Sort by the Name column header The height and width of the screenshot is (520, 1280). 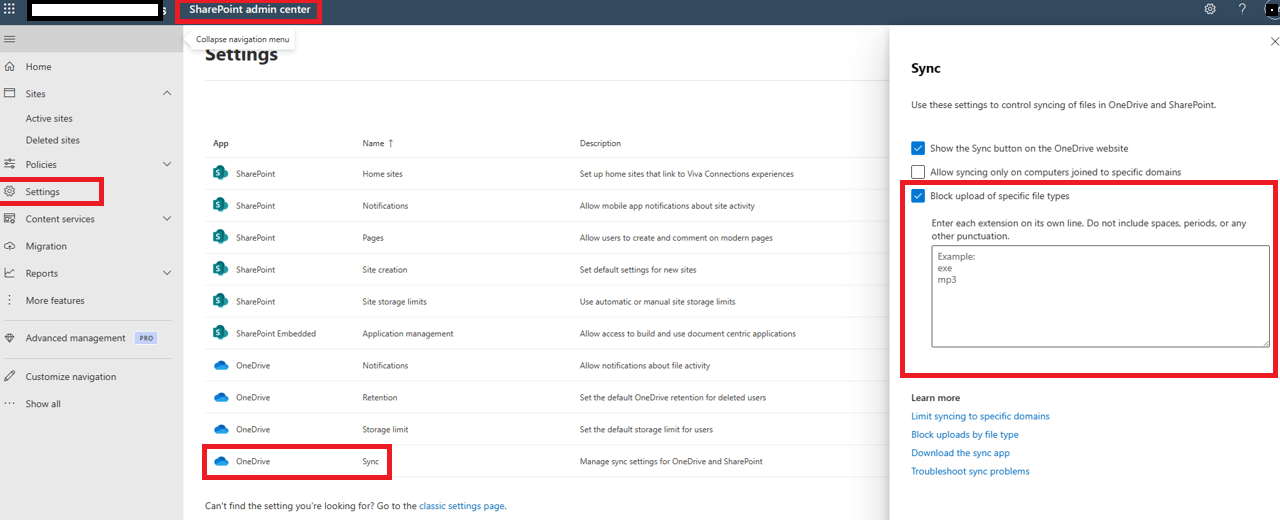(x=378, y=143)
